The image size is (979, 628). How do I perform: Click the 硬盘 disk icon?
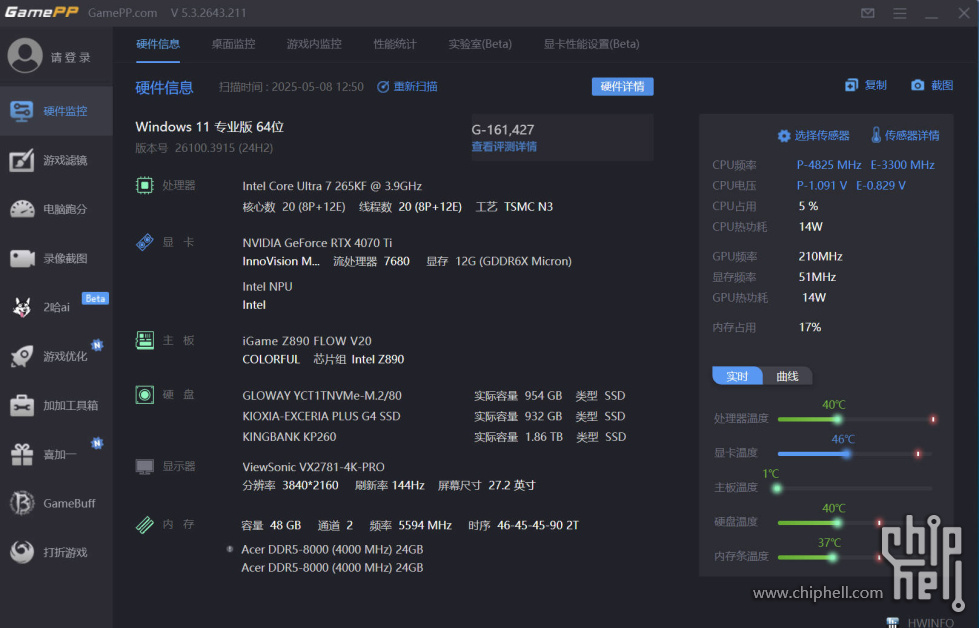(145, 395)
